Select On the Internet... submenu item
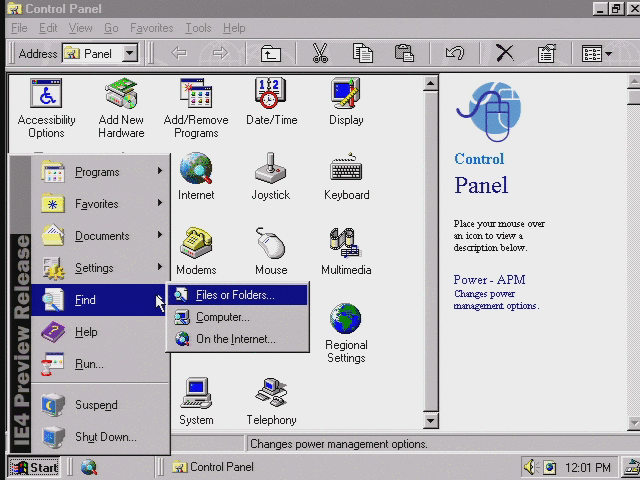 pyautogui.click(x=238, y=339)
